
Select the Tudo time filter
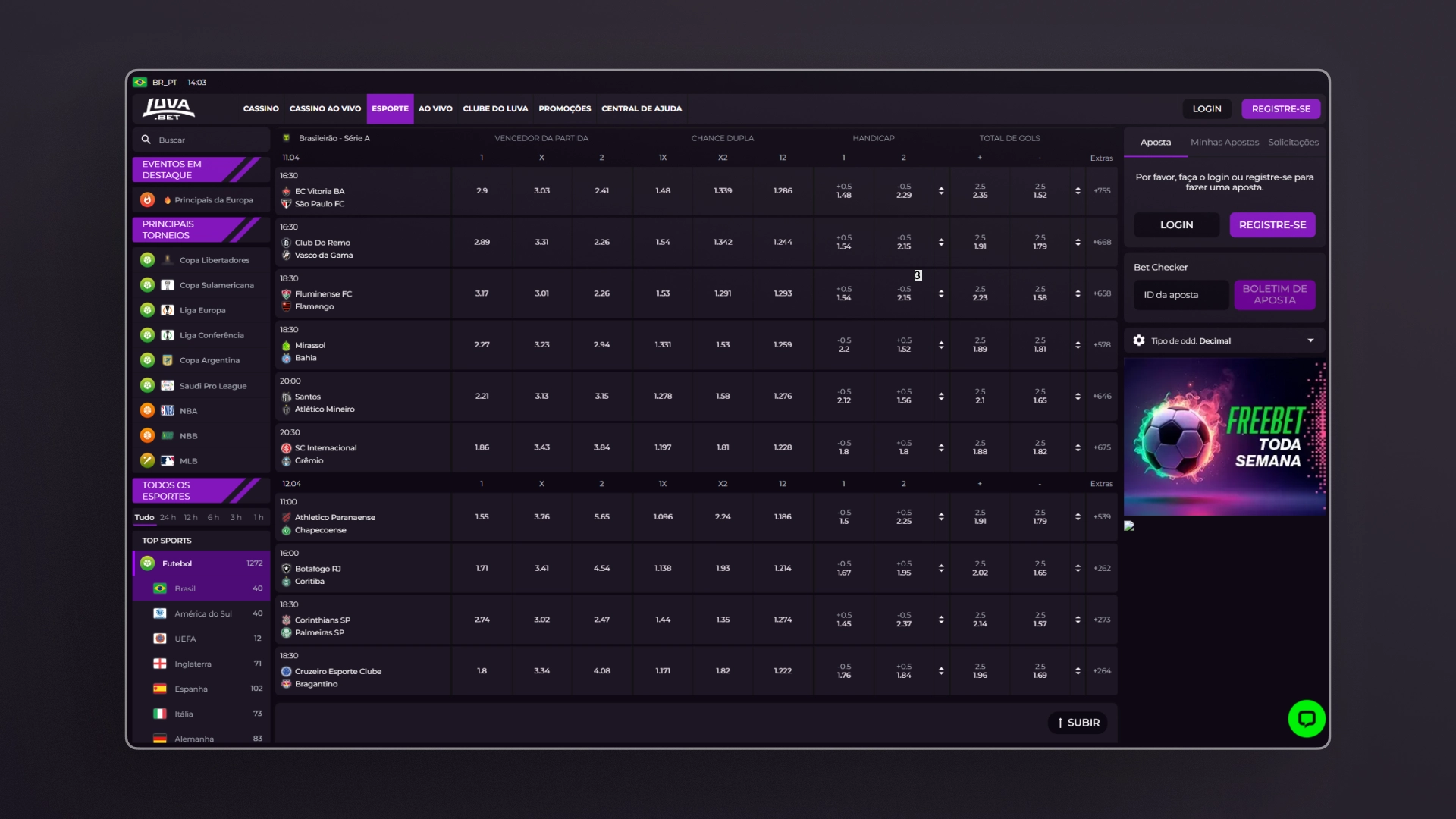point(144,517)
